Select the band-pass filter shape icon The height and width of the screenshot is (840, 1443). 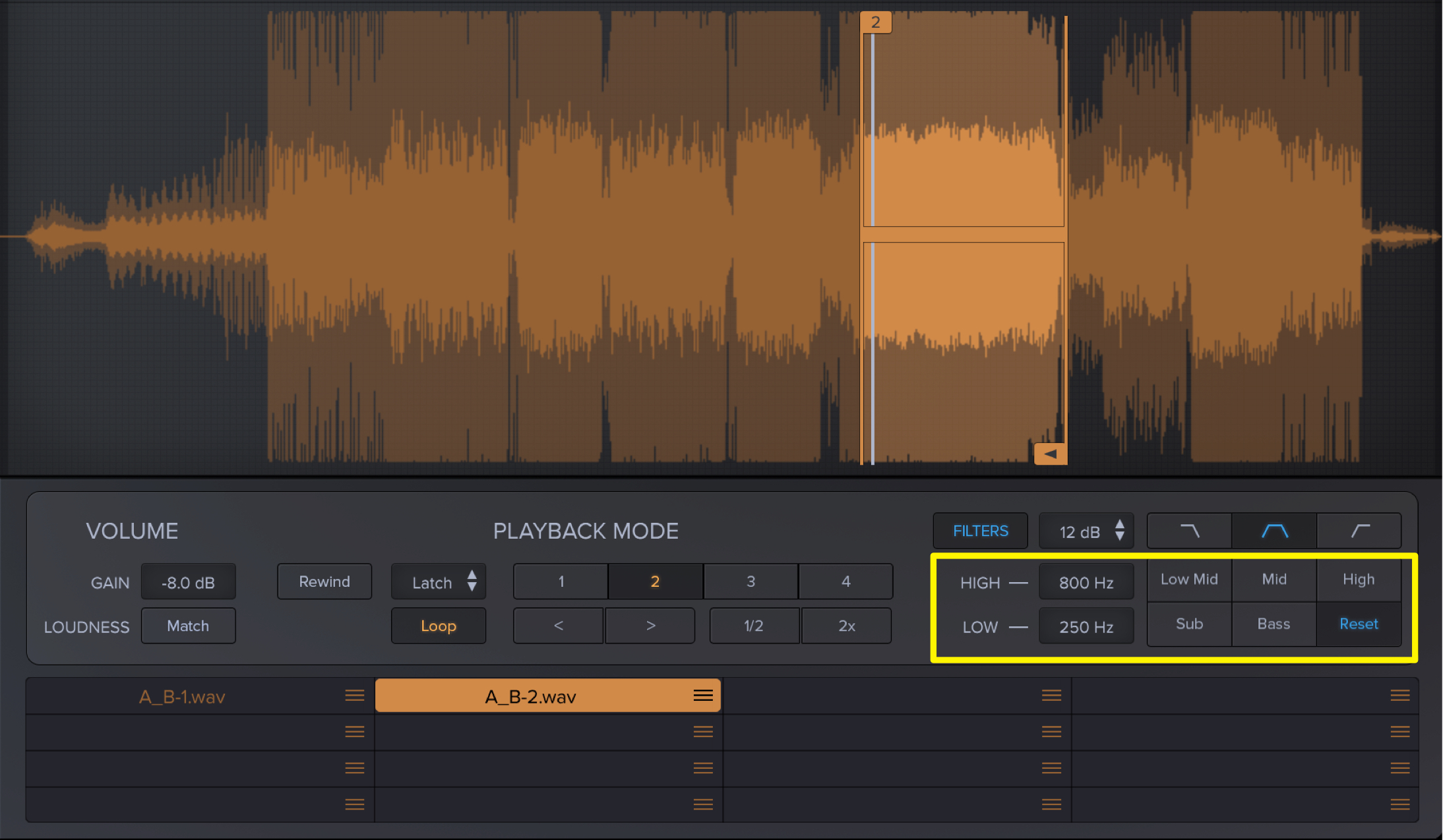pyautogui.click(x=1274, y=531)
